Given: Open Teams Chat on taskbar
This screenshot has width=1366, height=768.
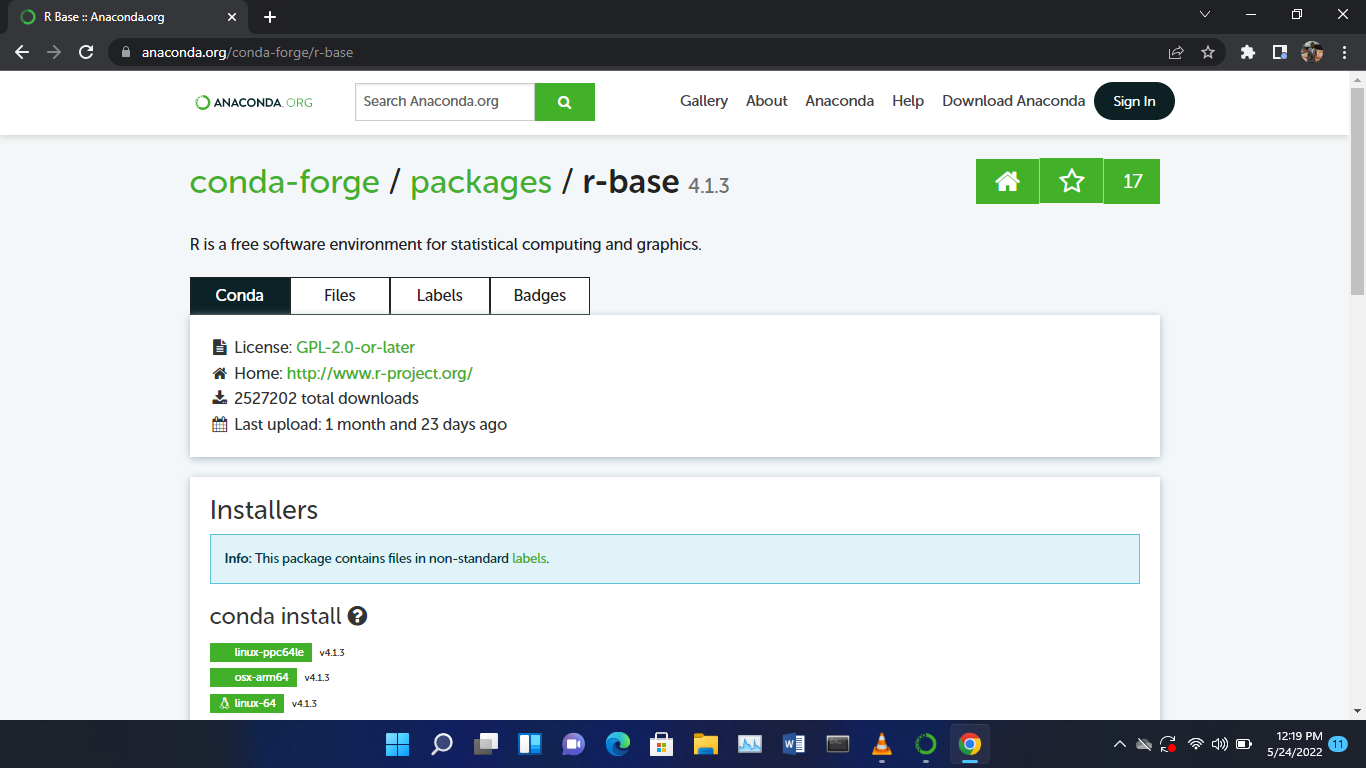Looking at the screenshot, I should point(574,744).
